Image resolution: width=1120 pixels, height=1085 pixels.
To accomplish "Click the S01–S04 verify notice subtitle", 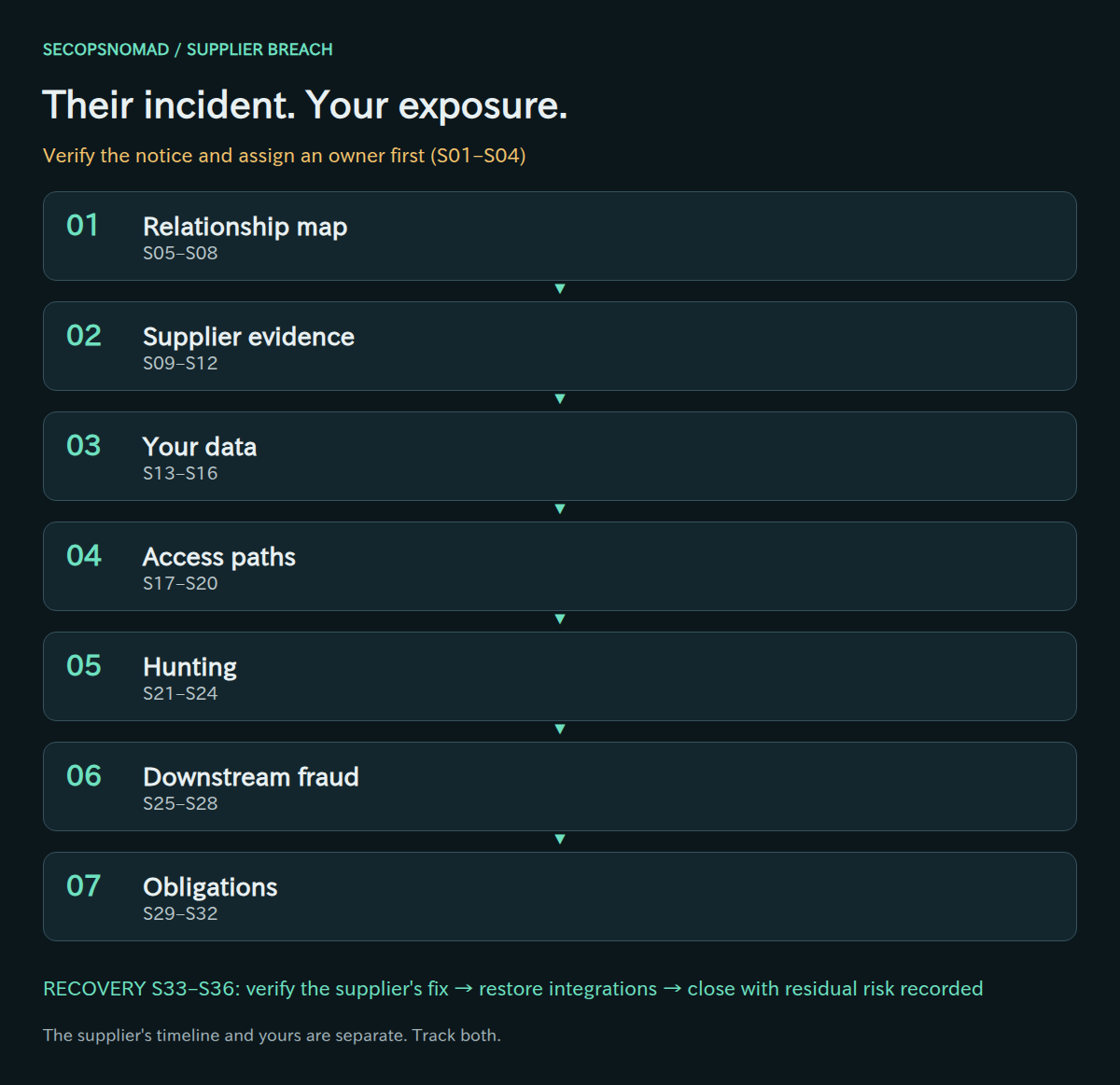I will [285, 156].
